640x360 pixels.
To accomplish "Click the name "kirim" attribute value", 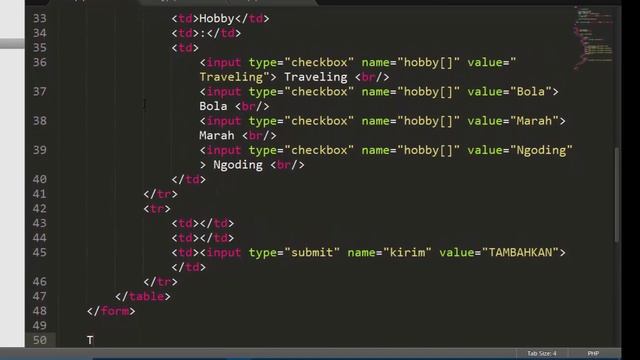I will (407, 253).
